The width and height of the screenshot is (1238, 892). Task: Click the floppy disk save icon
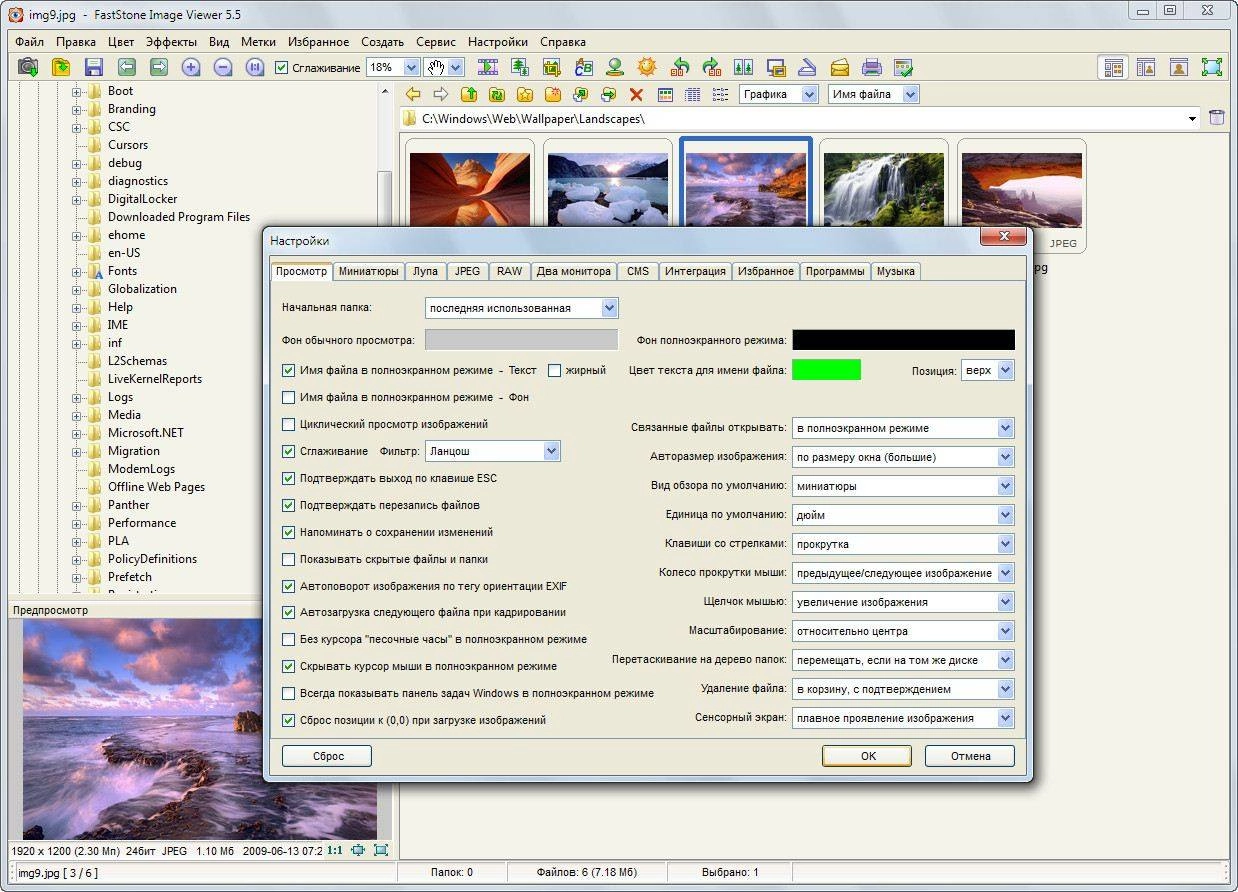pos(94,67)
